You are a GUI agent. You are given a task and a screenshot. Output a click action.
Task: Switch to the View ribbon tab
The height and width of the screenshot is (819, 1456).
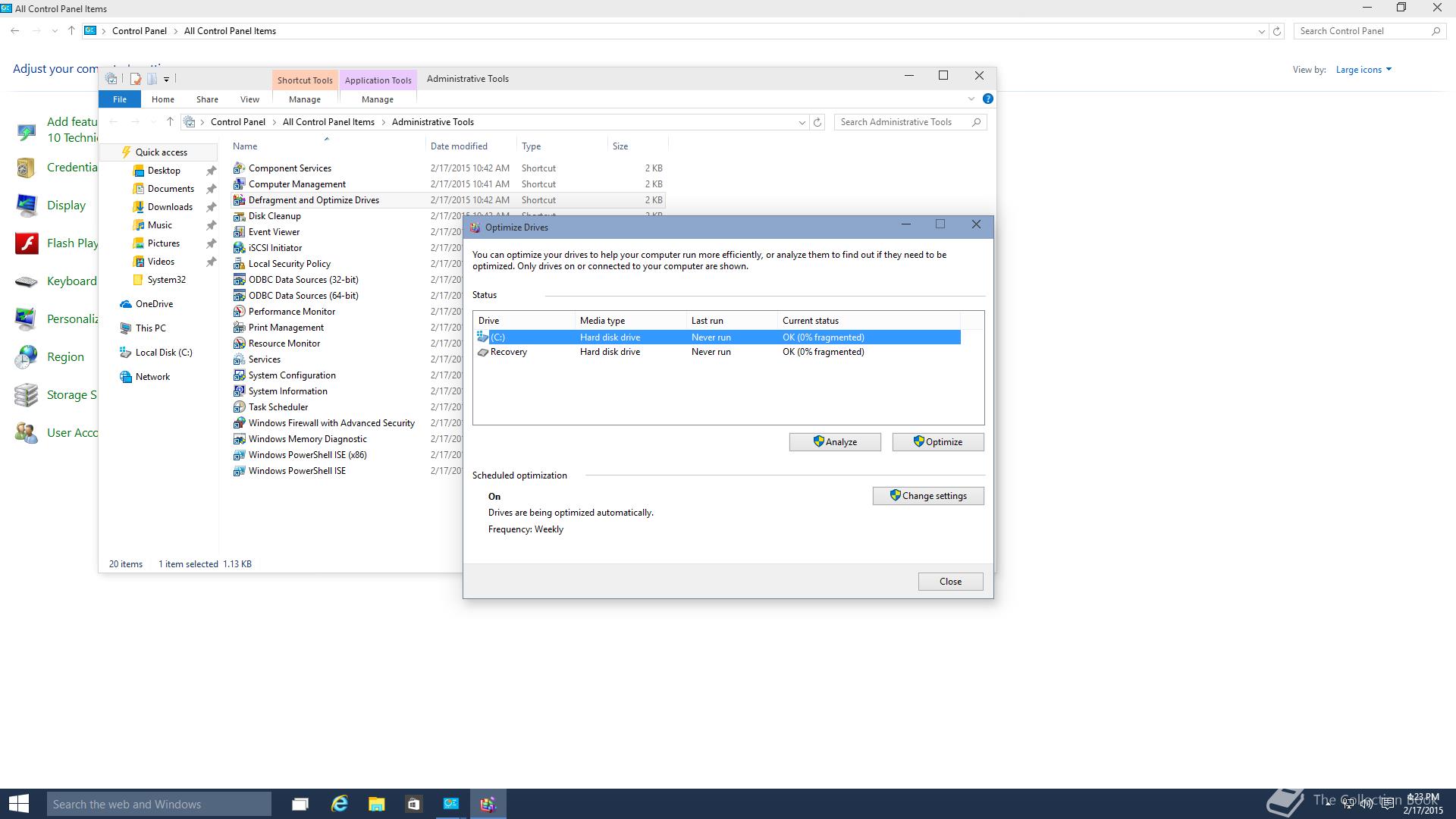click(249, 99)
